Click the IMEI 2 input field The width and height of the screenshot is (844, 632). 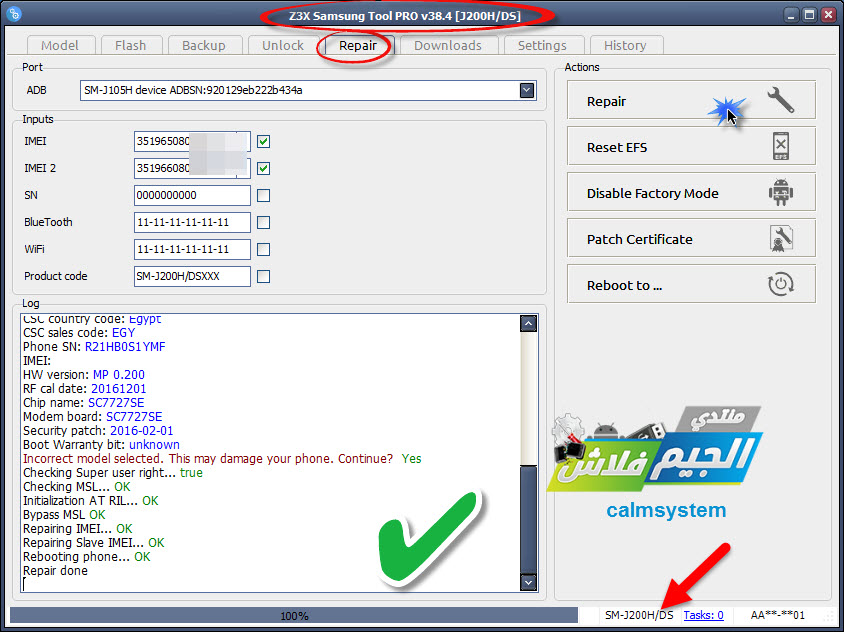pyautogui.click(x=192, y=168)
